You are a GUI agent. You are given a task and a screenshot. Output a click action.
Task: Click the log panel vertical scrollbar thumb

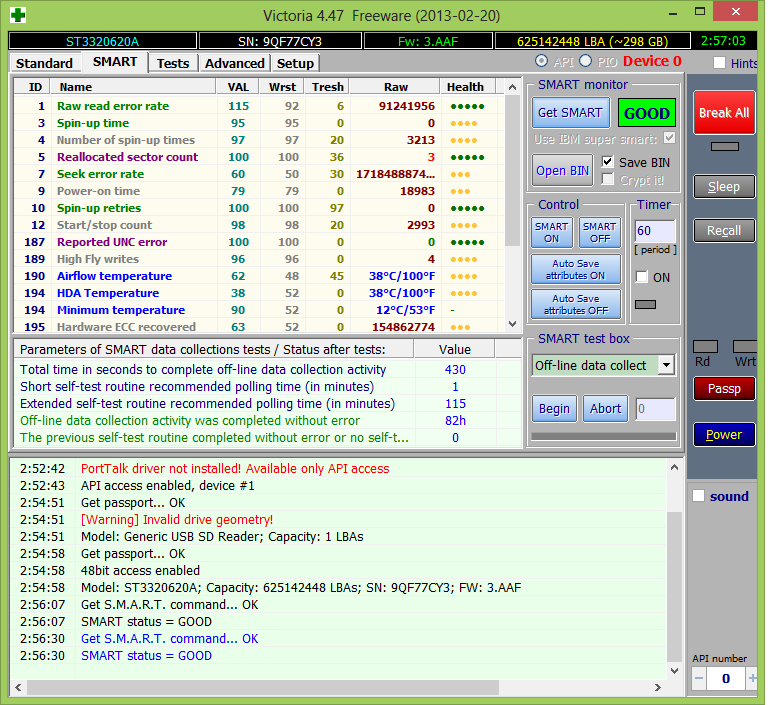coord(674,586)
